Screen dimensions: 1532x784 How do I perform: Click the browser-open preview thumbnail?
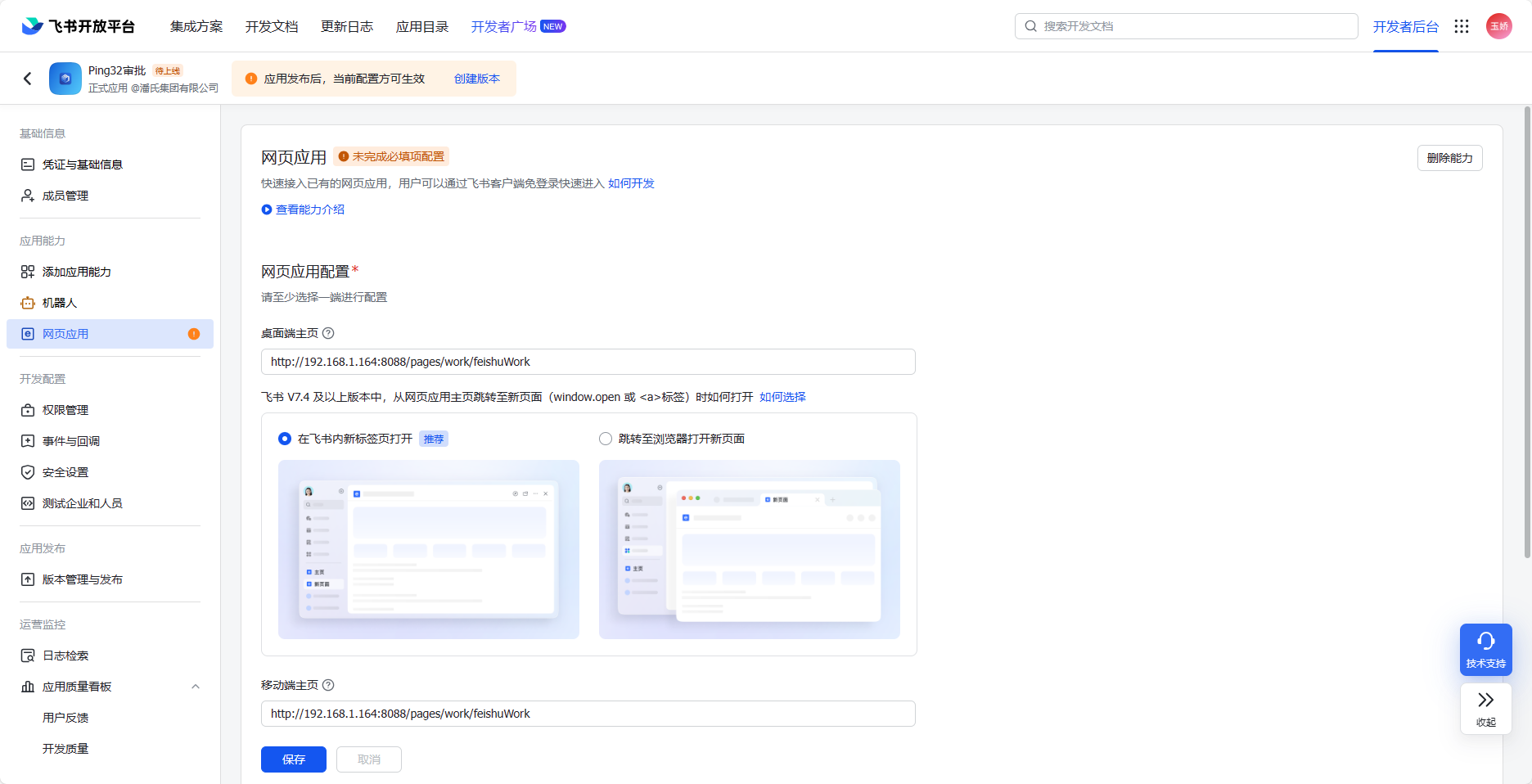pyautogui.click(x=749, y=549)
